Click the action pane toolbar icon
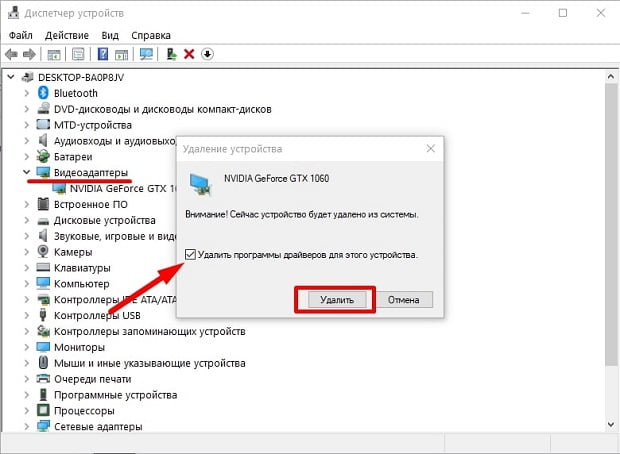 (121, 54)
